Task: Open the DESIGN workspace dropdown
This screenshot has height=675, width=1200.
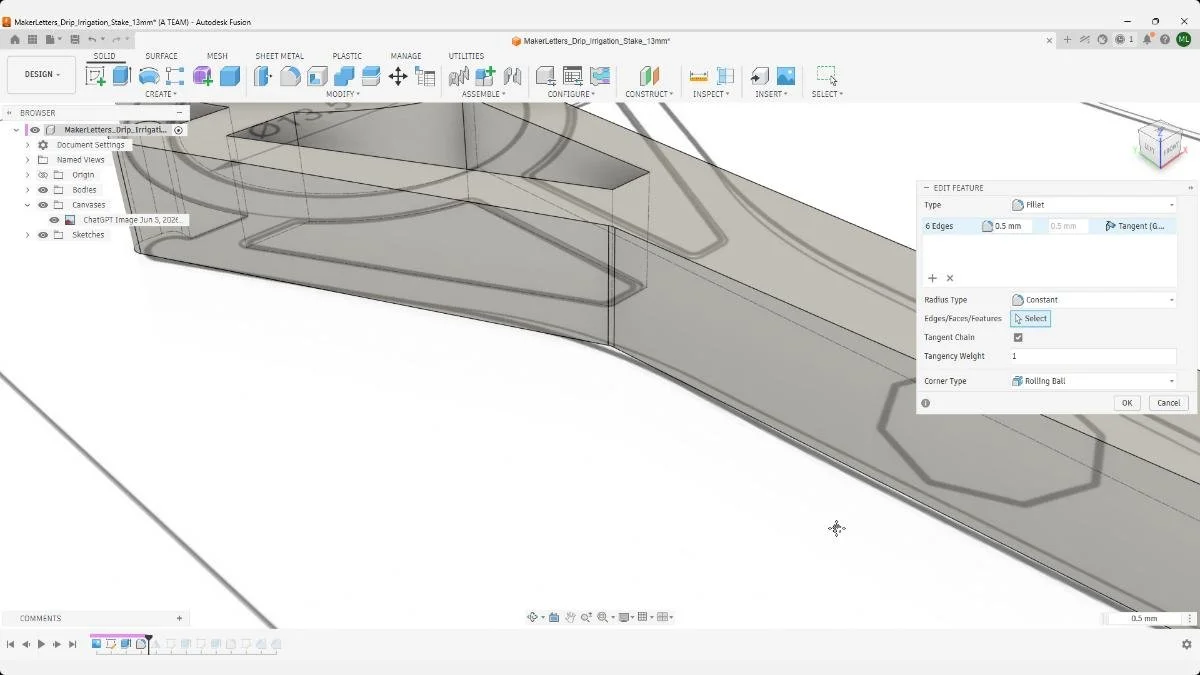Action: (x=42, y=75)
